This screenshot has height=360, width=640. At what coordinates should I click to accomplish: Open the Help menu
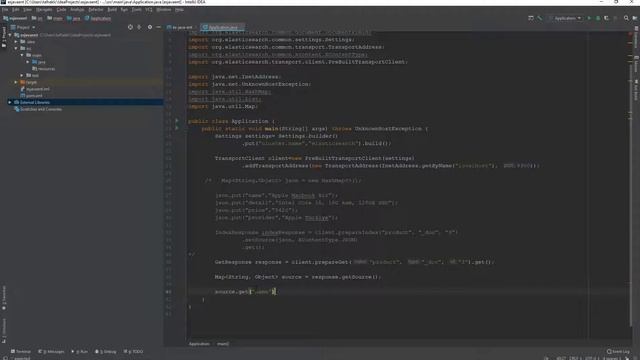(x=179, y=9)
